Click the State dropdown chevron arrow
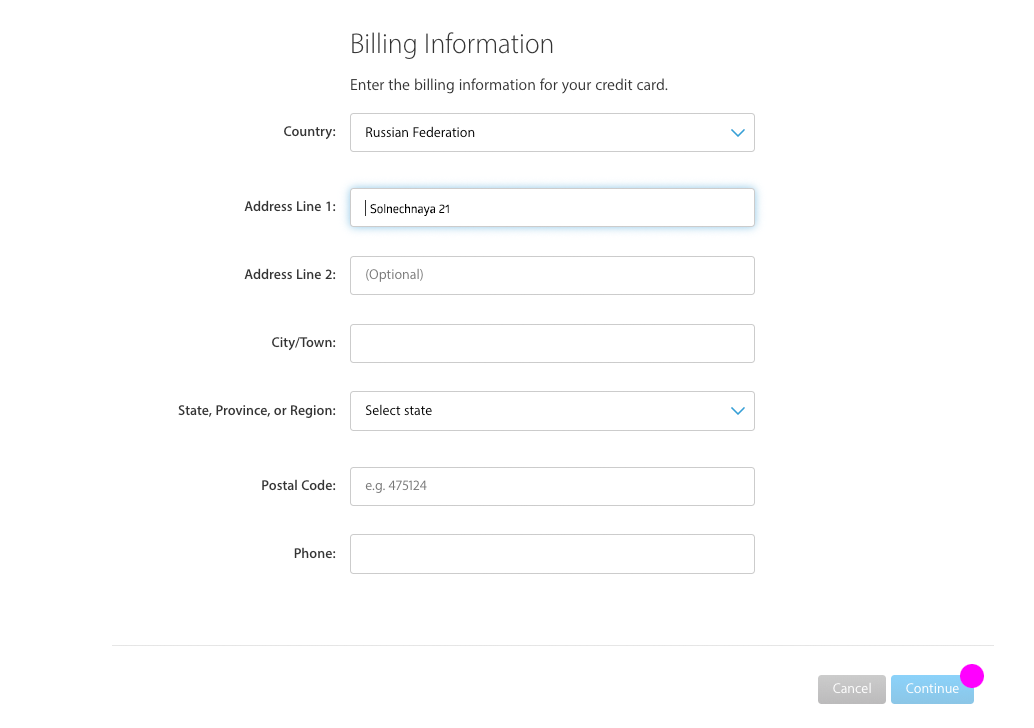 click(x=738, y=411)
